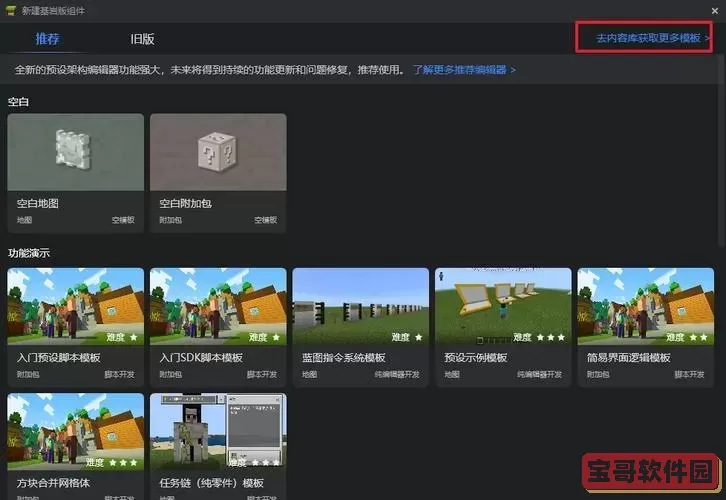This screenshot has height=500, width=726.
Task: Click the 空白 section heading
Action: point(18,101)
